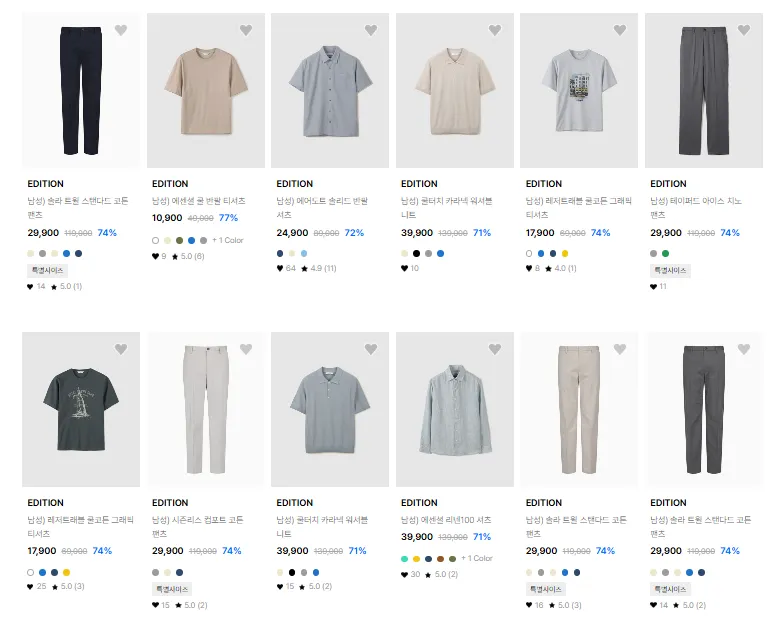The width and height of the screenshot is (767, 622).
Task: Click special size tag under navy pants
Action: pos(47,270)
